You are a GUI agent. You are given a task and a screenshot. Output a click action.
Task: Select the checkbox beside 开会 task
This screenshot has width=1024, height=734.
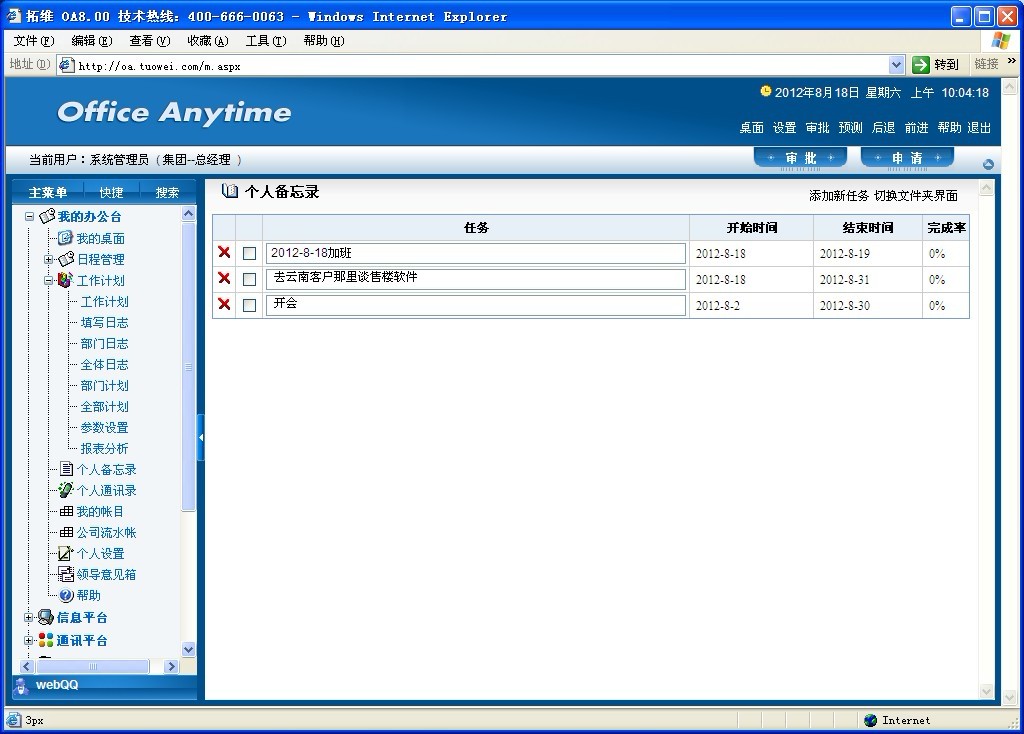click(250, 306)
